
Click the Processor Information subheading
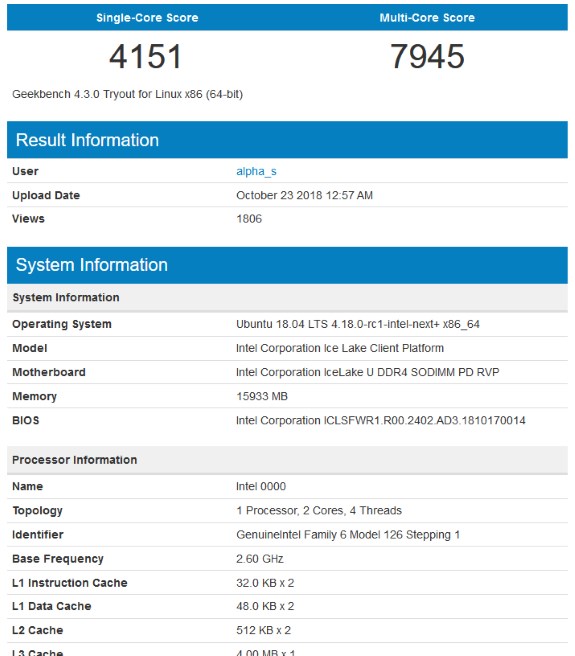coord(74,460)
